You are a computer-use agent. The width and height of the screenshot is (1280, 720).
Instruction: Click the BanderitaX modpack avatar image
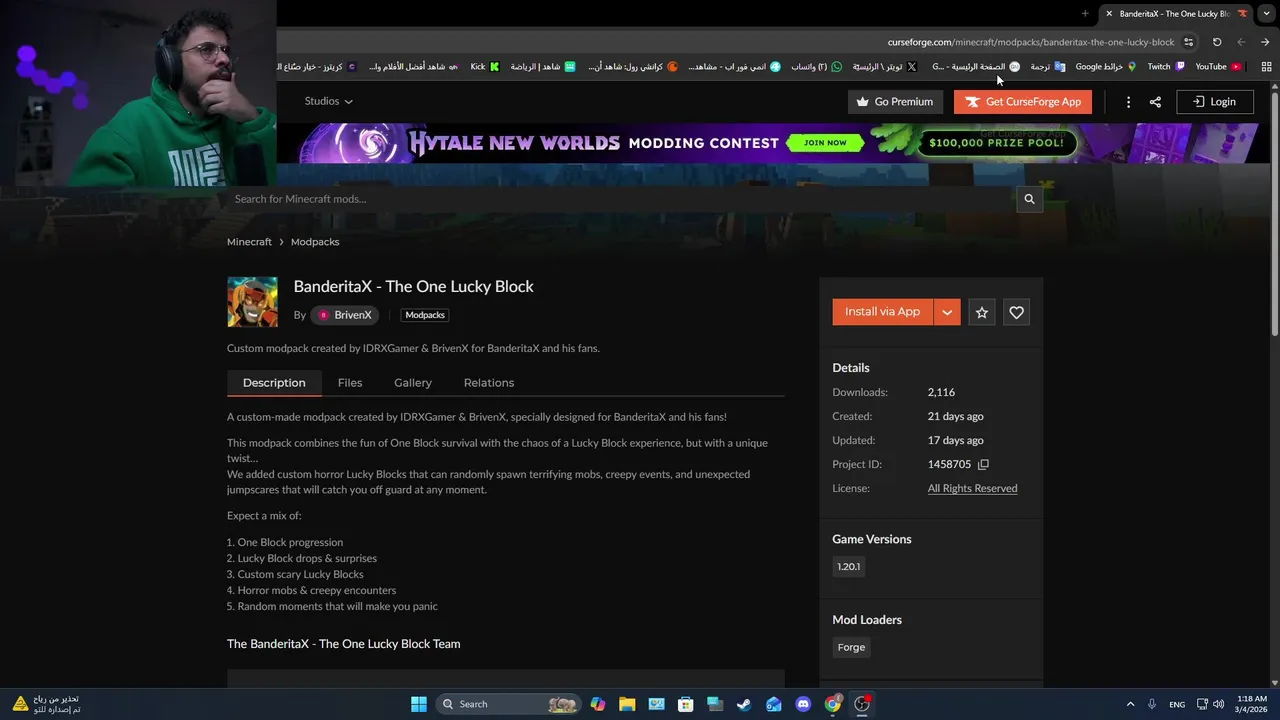pyautogui.click(x=252, y=302)
